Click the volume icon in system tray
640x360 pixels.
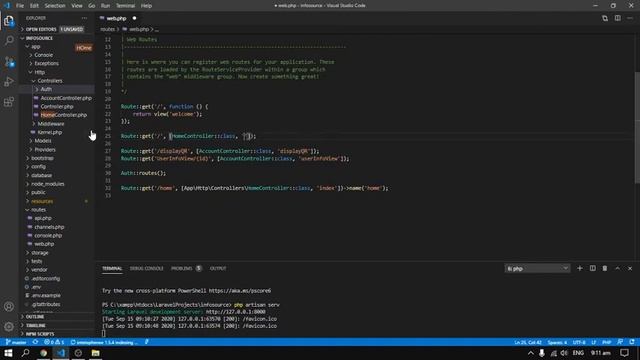pos(564,353)
